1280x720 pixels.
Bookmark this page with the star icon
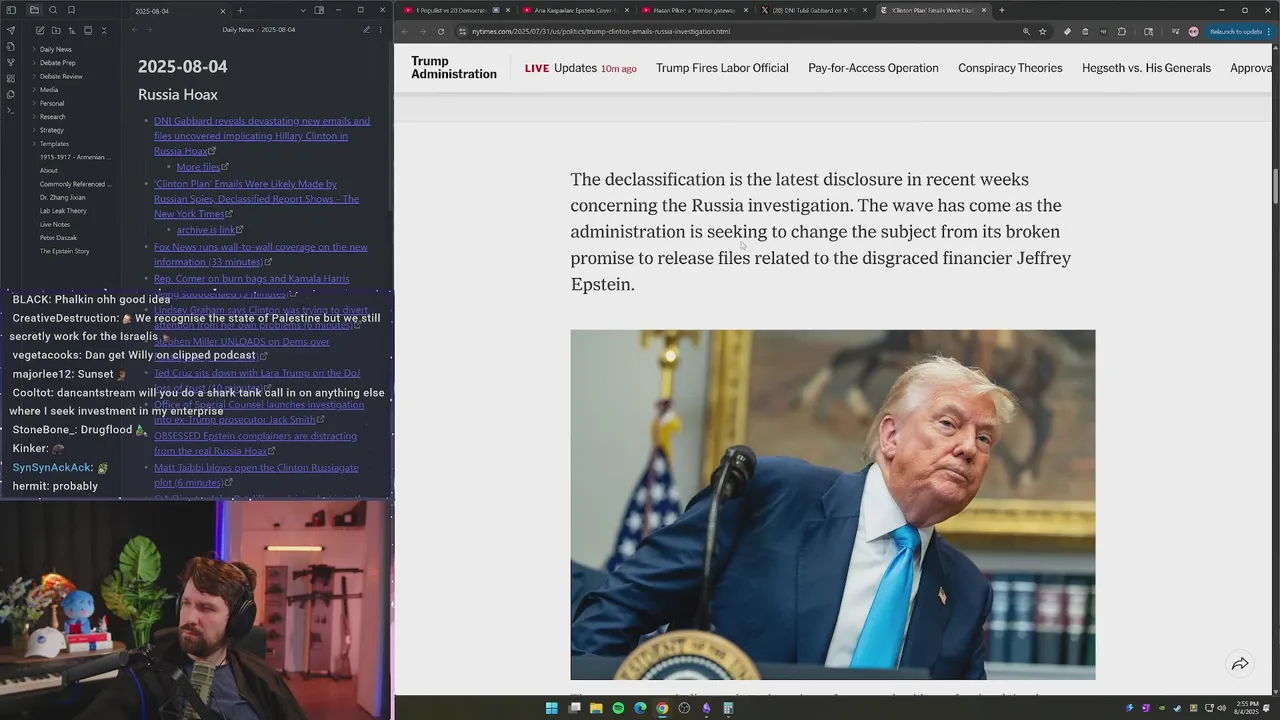(x=1042, y=31)
